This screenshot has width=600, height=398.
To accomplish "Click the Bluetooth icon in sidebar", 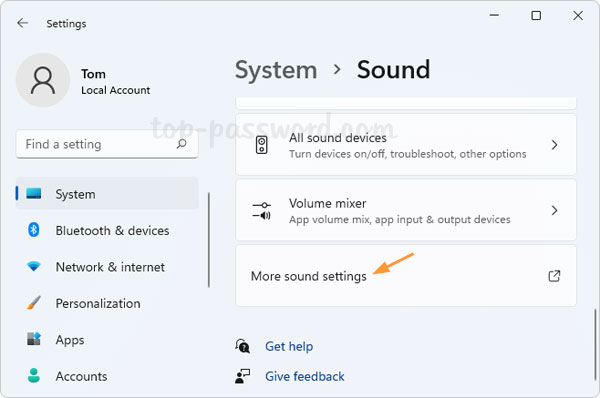I will click(34, 230).
